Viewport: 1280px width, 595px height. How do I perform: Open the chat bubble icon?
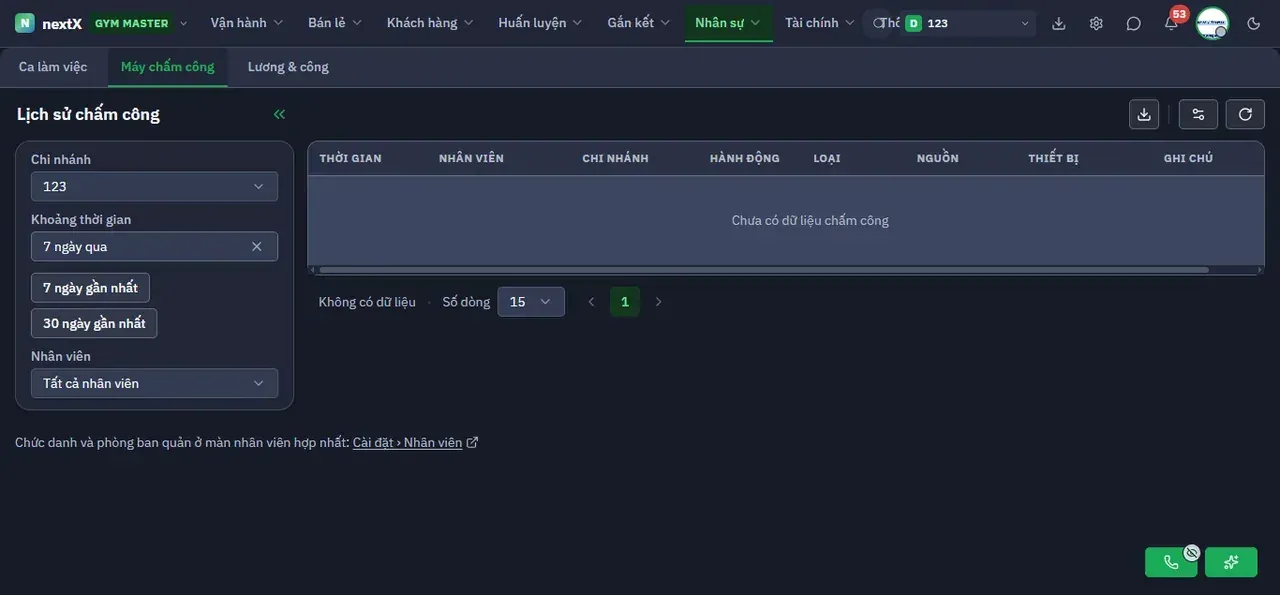[x=1133, y=23]
